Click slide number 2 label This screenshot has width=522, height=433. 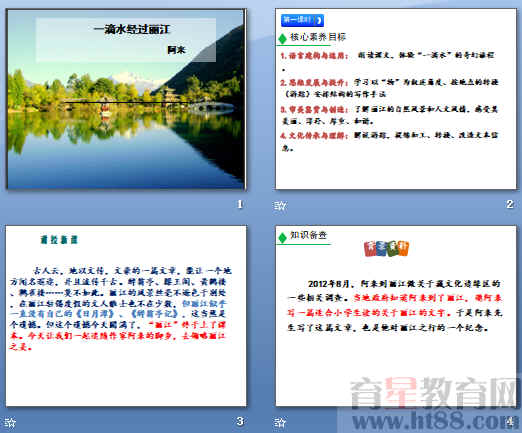click(x=510, y=204)
